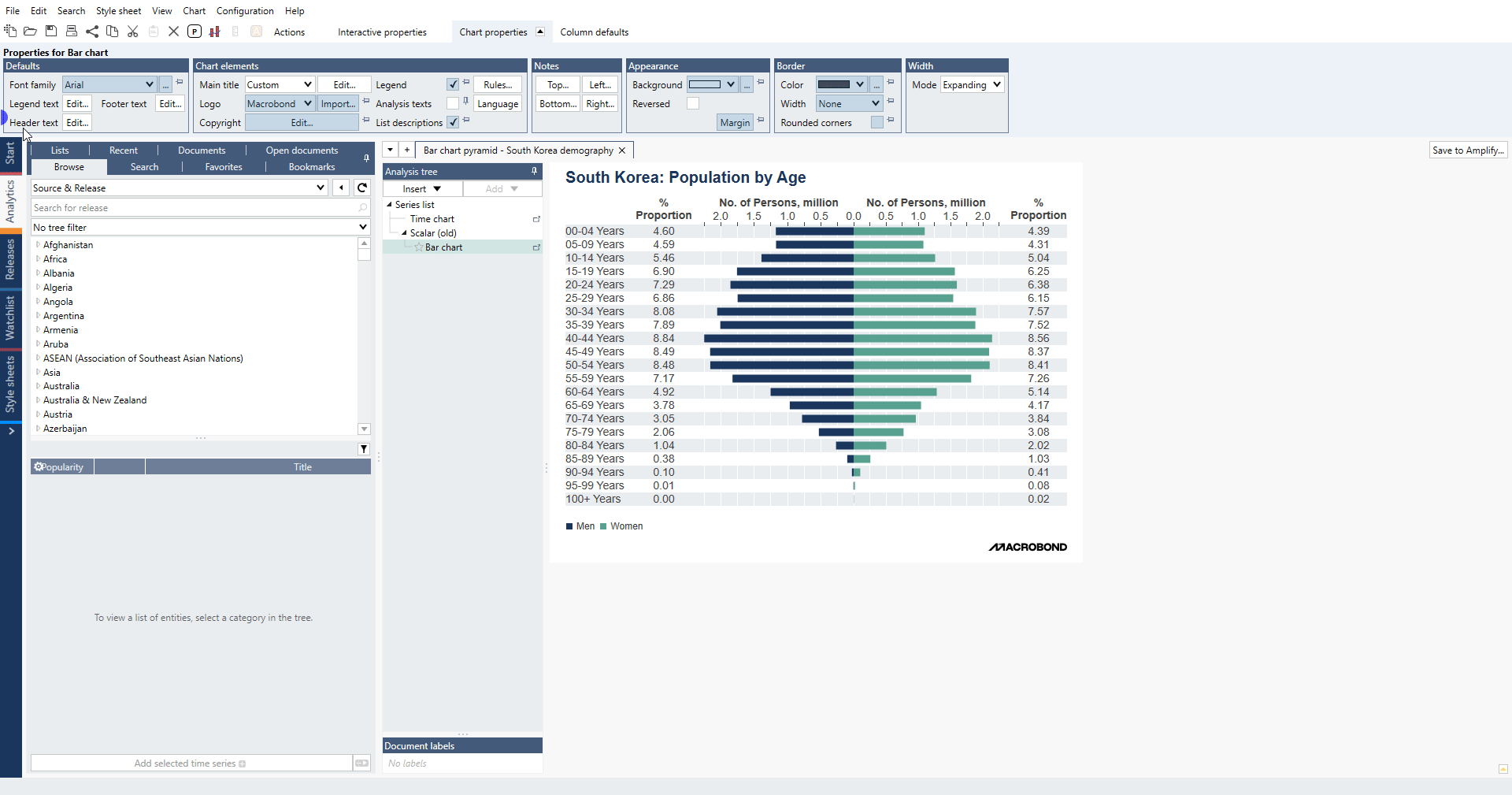Enable the Analysis texts checkbox
1512x795 pixels.
pos(453,104)
